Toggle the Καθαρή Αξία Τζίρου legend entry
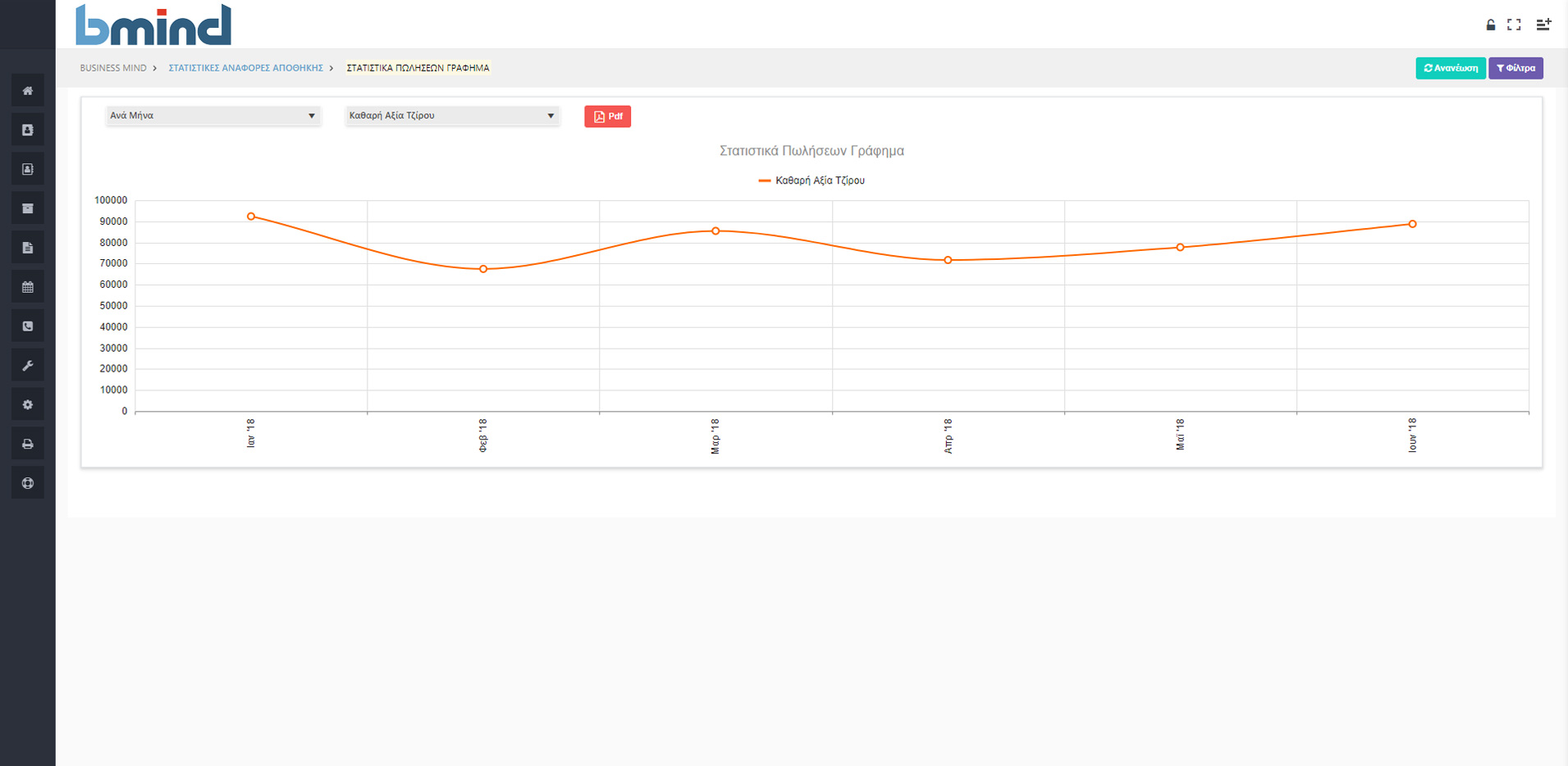This screenshot has width=1568, height=766. (x=811, y=180)
